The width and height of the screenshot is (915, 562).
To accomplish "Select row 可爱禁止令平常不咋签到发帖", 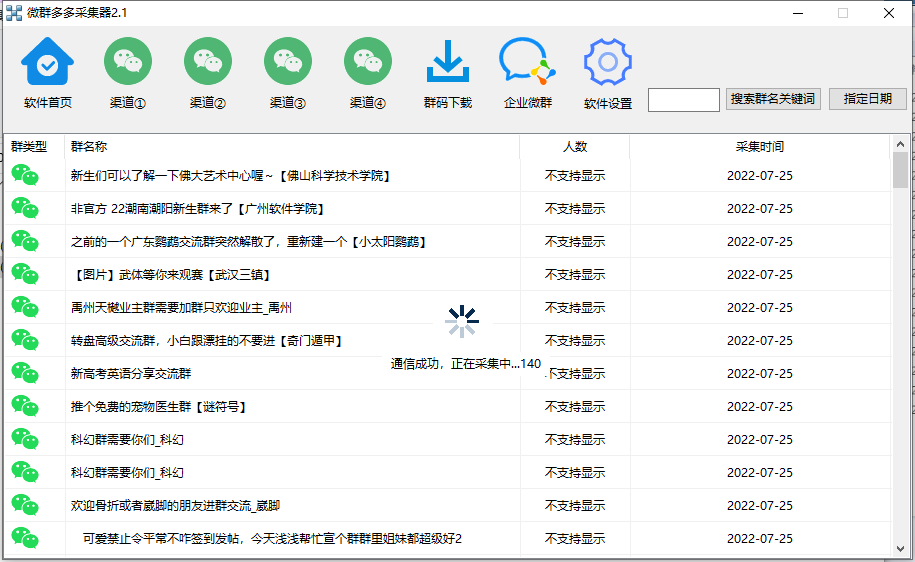I will pos(448,538).
